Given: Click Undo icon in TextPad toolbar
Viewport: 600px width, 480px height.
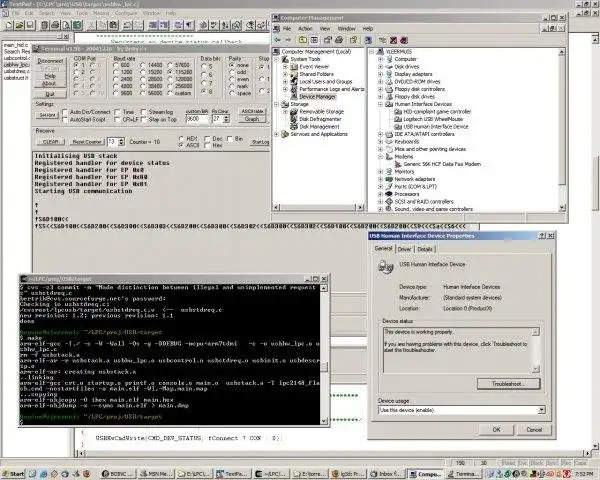Looking at the screenshot, I should pyautogui.click(x=128, y=25).
